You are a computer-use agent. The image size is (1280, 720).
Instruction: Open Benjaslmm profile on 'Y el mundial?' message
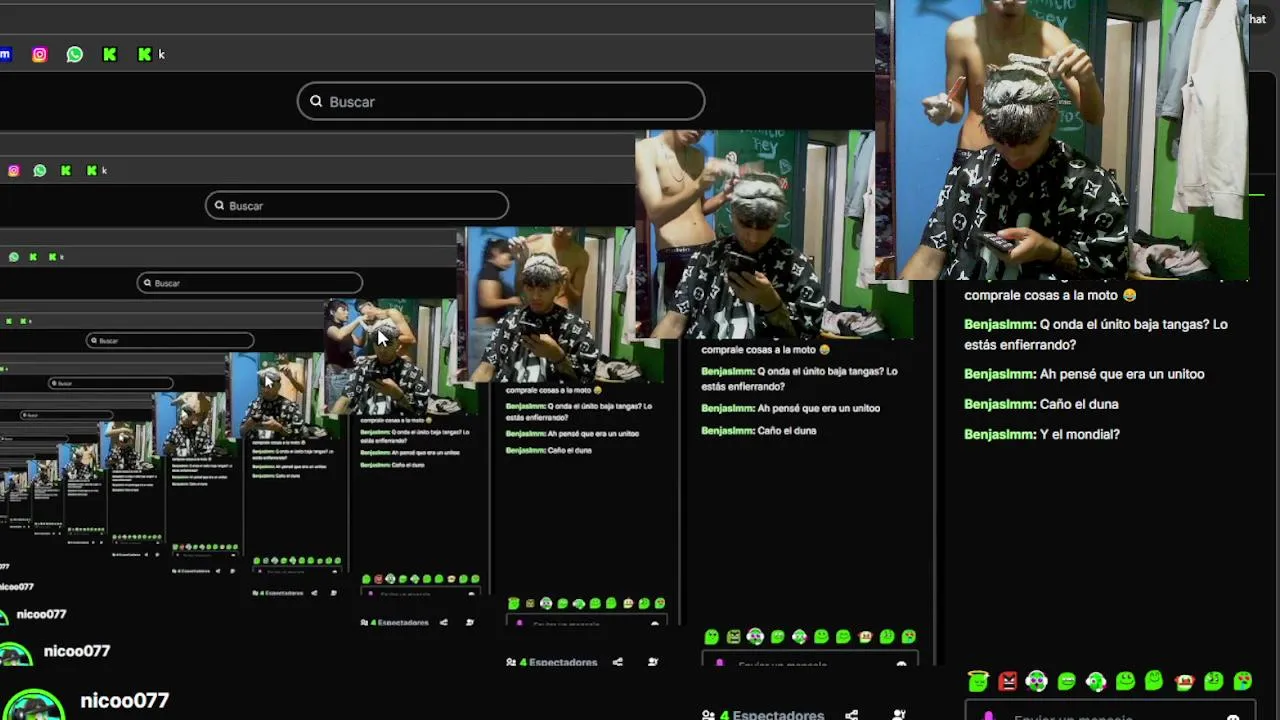coord(1000,434)
